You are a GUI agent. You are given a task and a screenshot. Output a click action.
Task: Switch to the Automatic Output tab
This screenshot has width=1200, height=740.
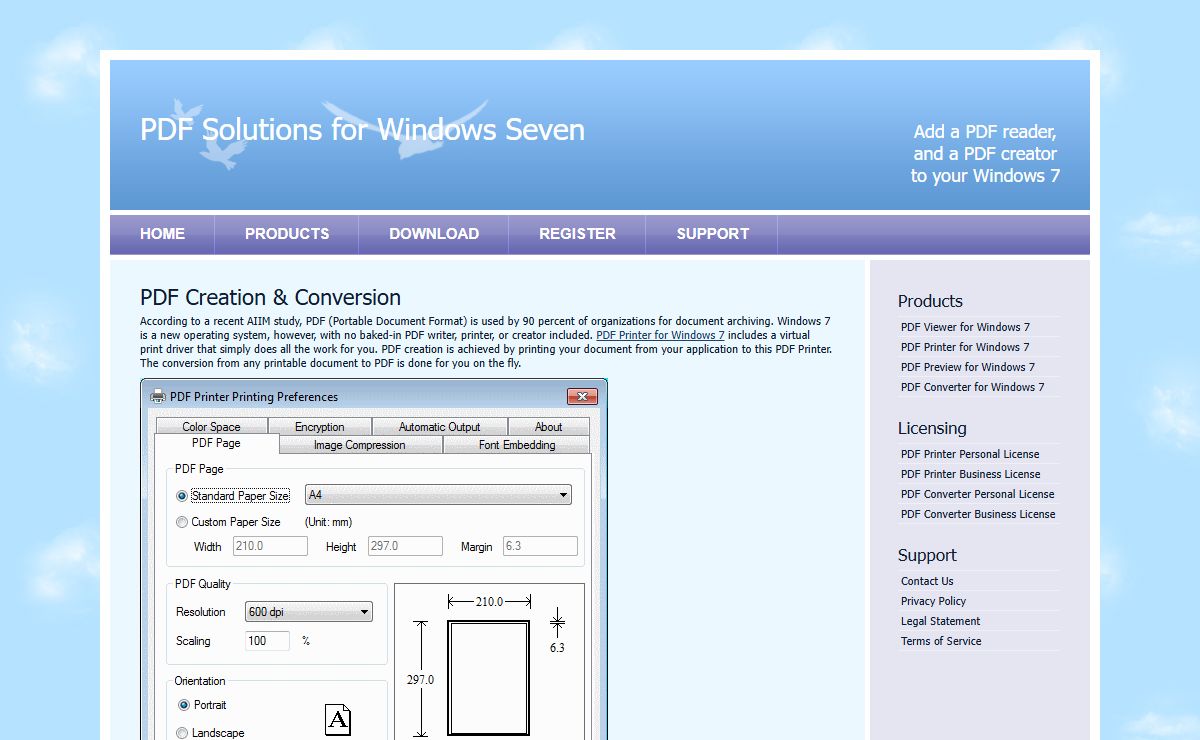pyautogui.click(x=439, y=427)
